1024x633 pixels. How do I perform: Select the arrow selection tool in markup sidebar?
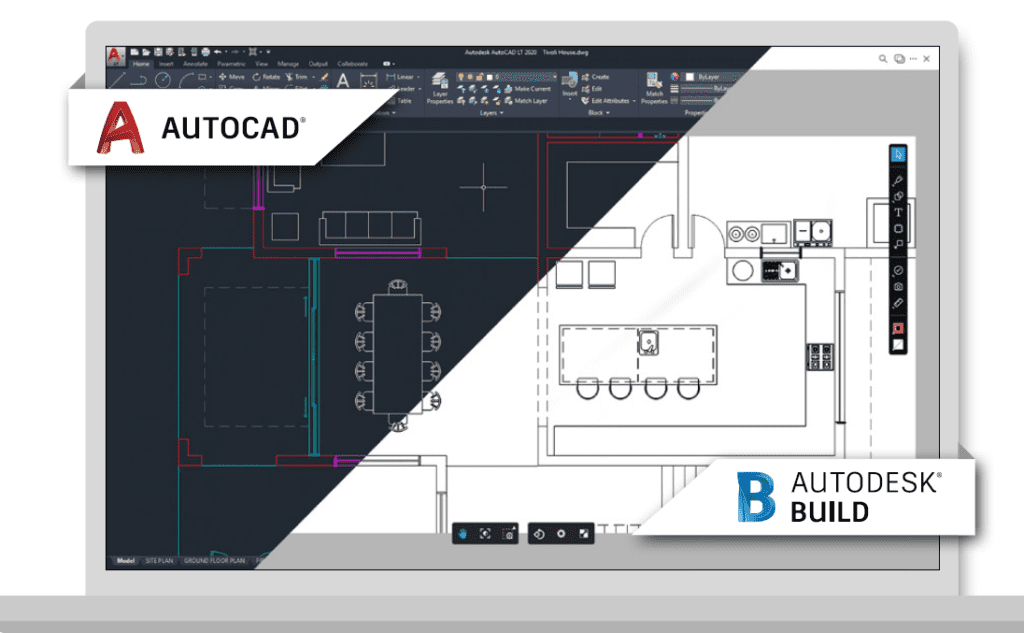(895, 154)
